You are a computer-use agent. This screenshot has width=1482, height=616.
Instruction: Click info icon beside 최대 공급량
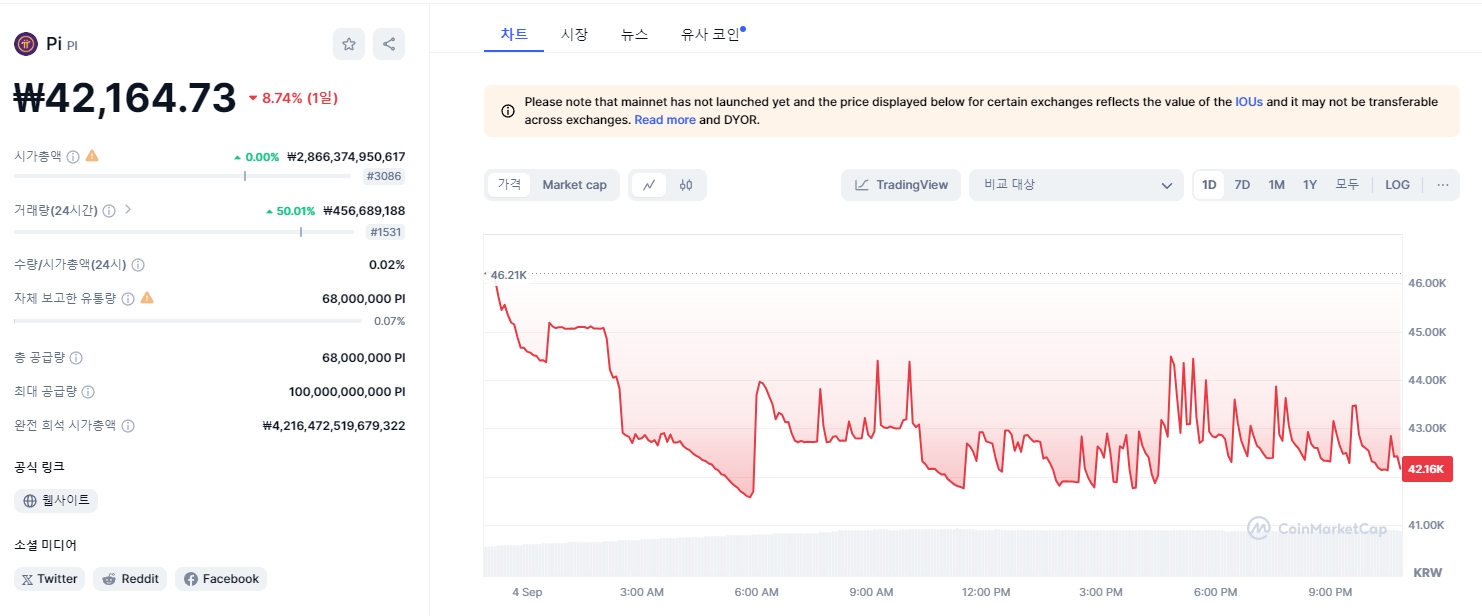tap(88, 392)
